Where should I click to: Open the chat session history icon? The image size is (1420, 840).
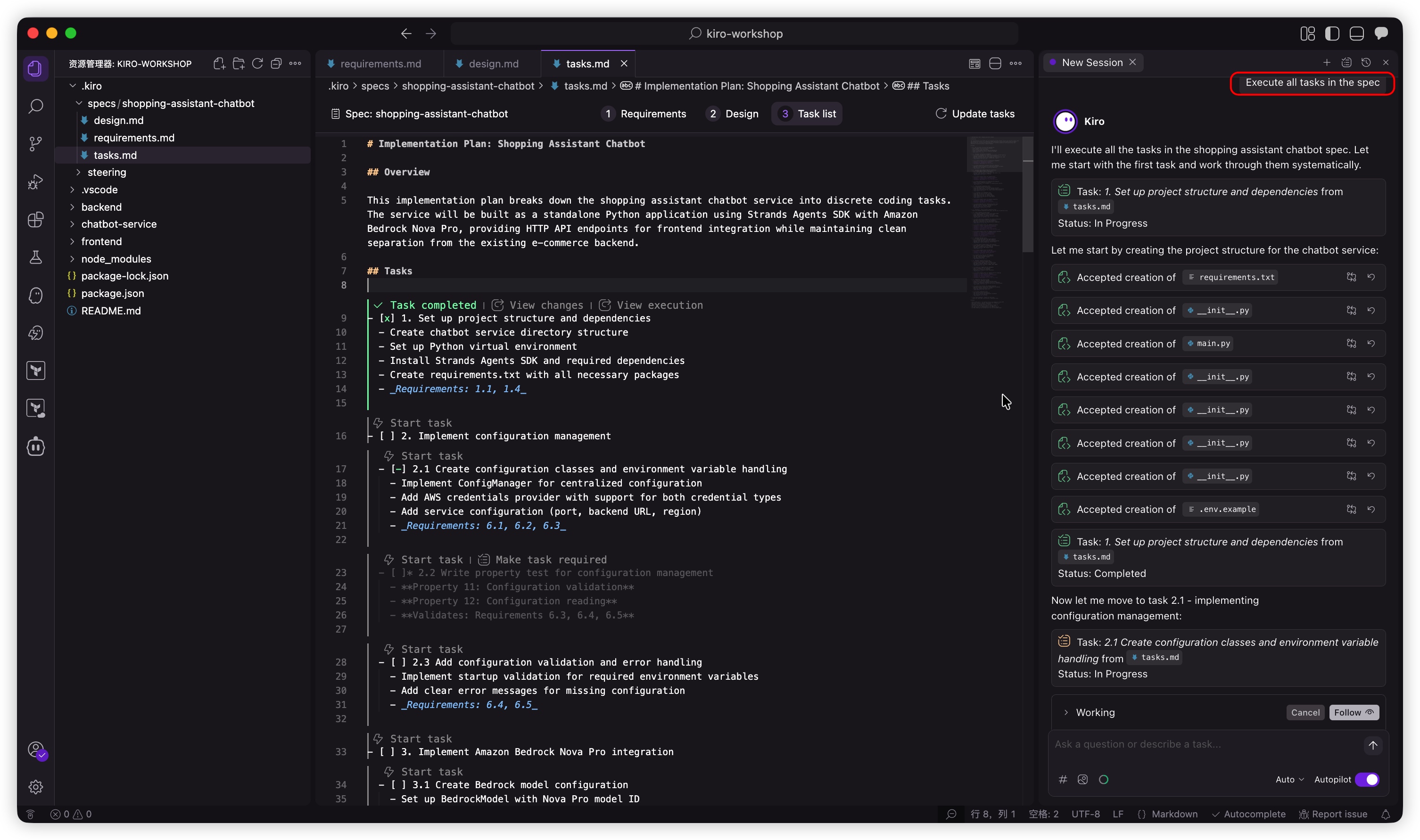[1366, 62]
